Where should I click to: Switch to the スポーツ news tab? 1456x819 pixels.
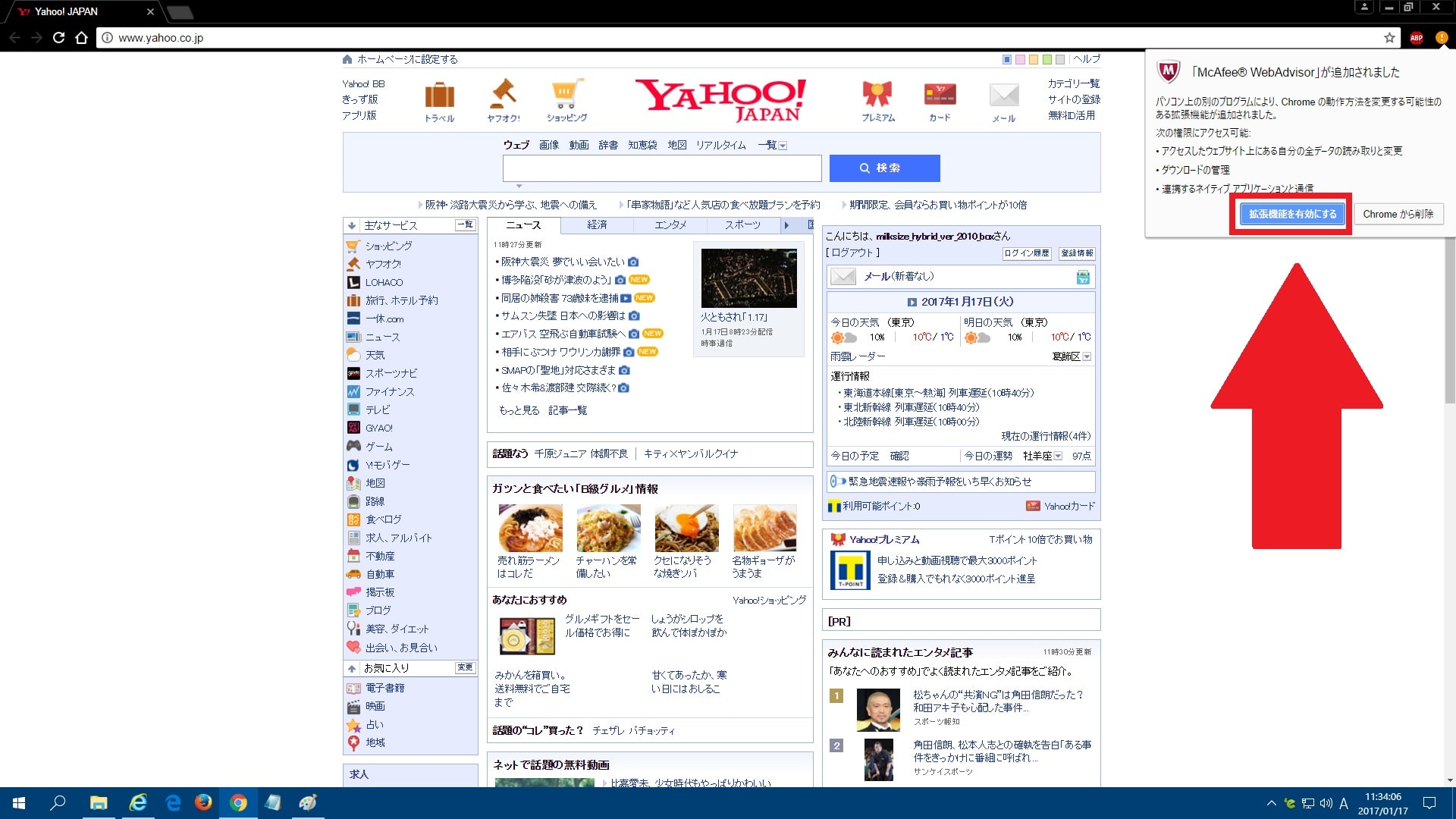click(x=742, y=225)
